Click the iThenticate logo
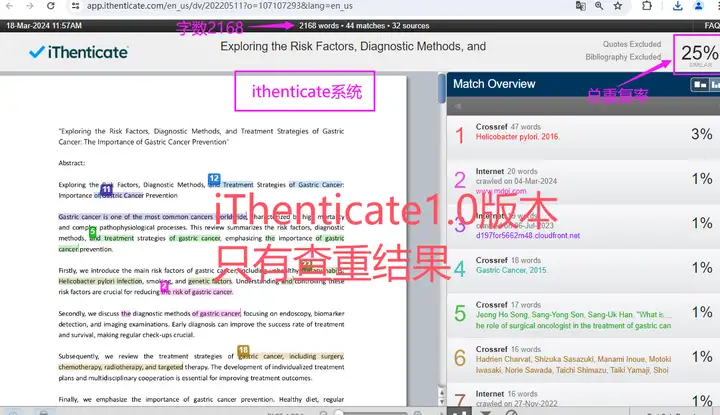This screenshot has height=415, width=720. [79, 52]
